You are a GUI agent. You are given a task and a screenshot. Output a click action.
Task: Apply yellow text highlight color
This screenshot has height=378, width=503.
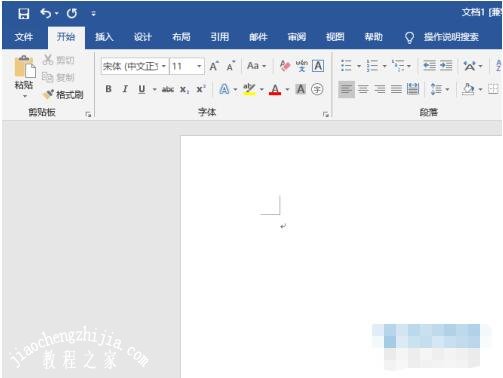point(249,89)
